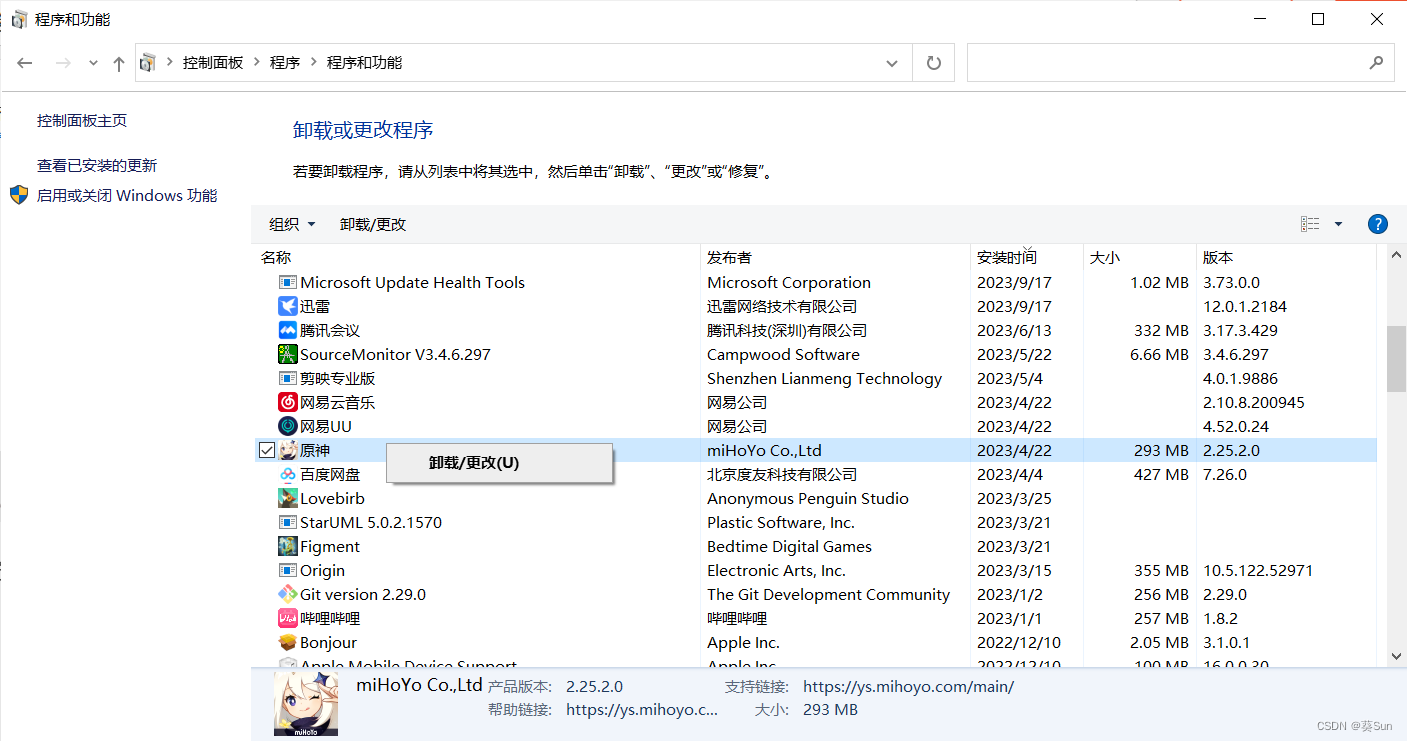The width and height of the screenshot is (1407, 741).
Task: Click the scrollbar down arrow
Action: pyautogui.click(x=1396, y=656)
